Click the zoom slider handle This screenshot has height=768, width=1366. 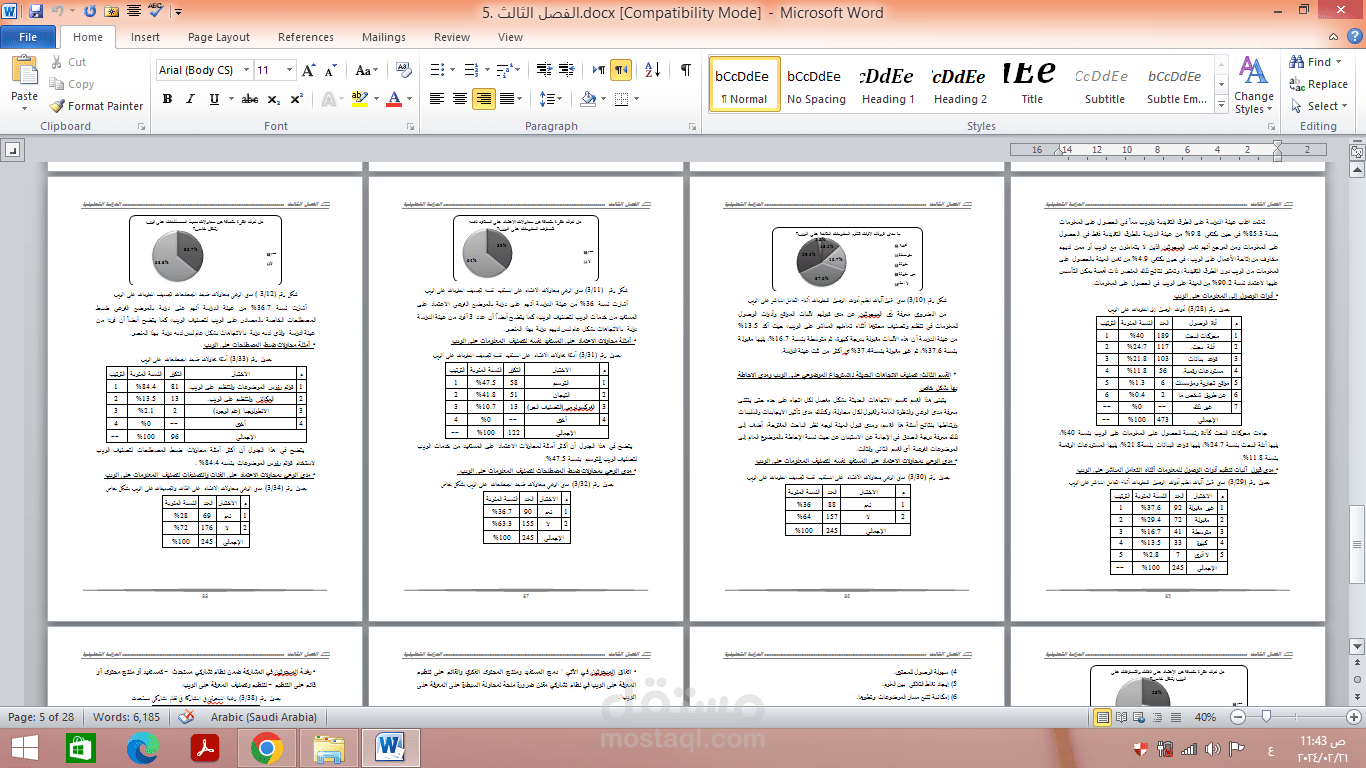pos(1267,717)
